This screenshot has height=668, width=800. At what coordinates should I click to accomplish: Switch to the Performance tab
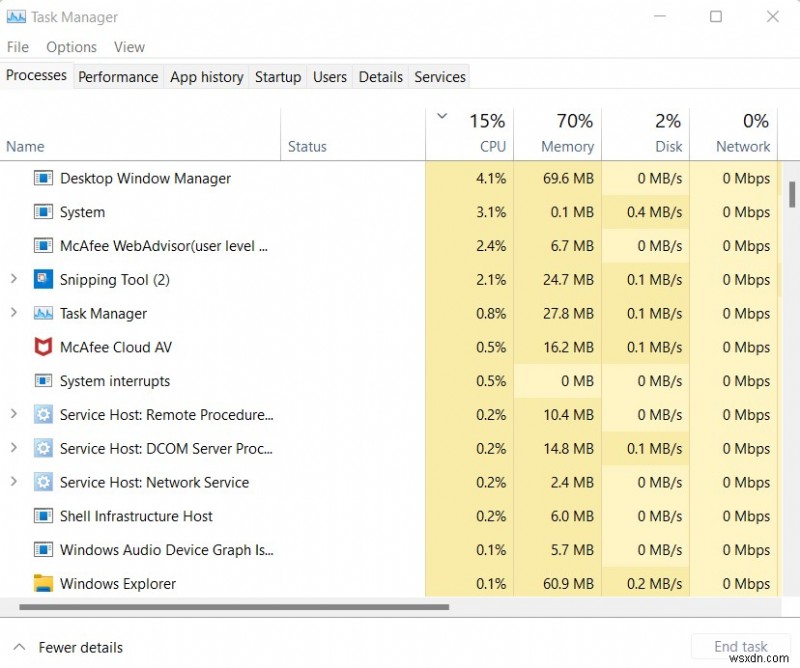tap(118, 76)
